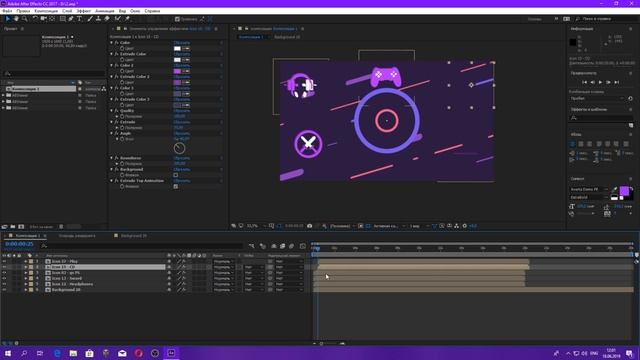Toggle stopwatch for Color property
Viewport: 640px width, 360px height.
point(122,49)
